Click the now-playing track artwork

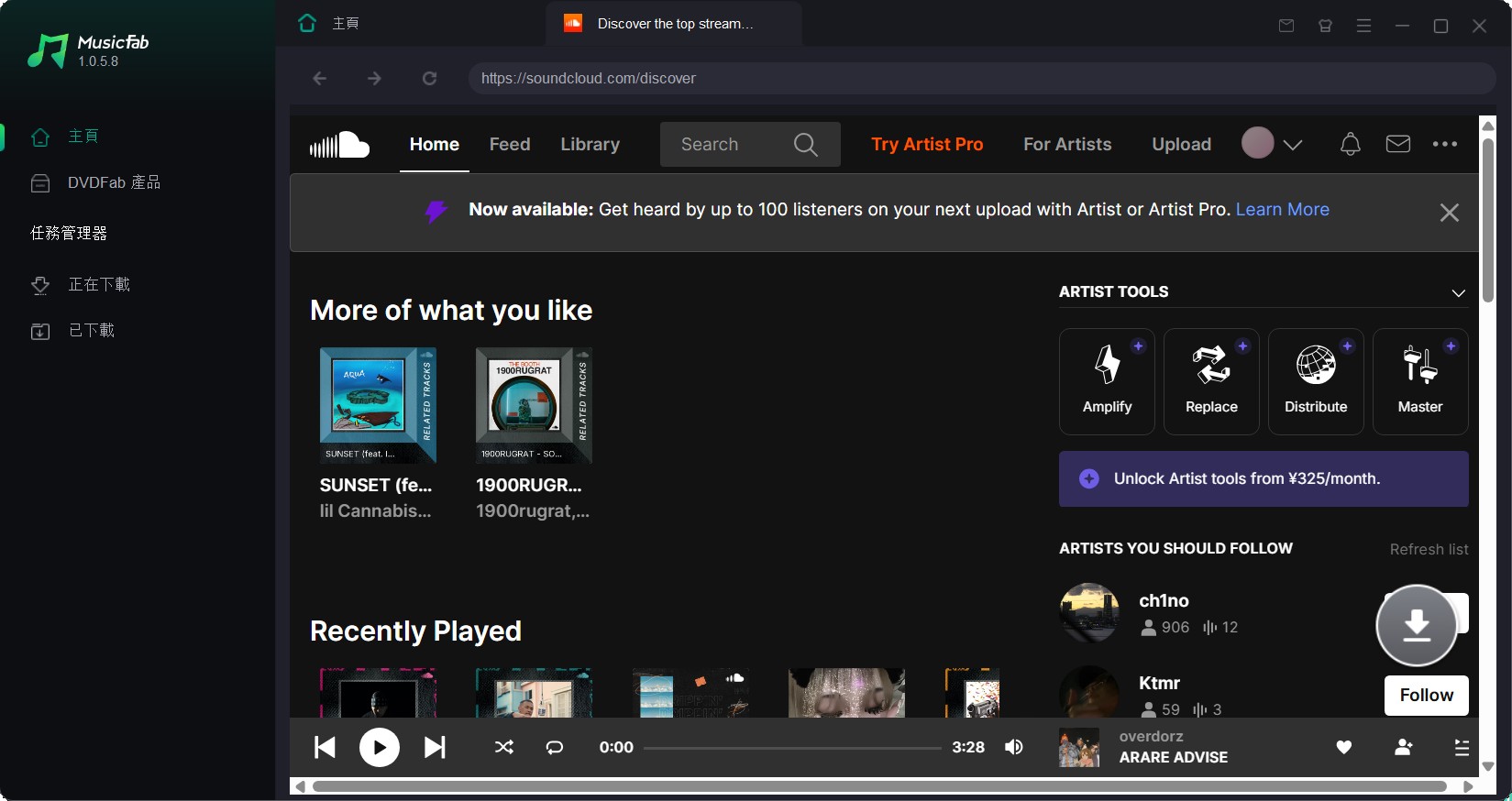1079,747
